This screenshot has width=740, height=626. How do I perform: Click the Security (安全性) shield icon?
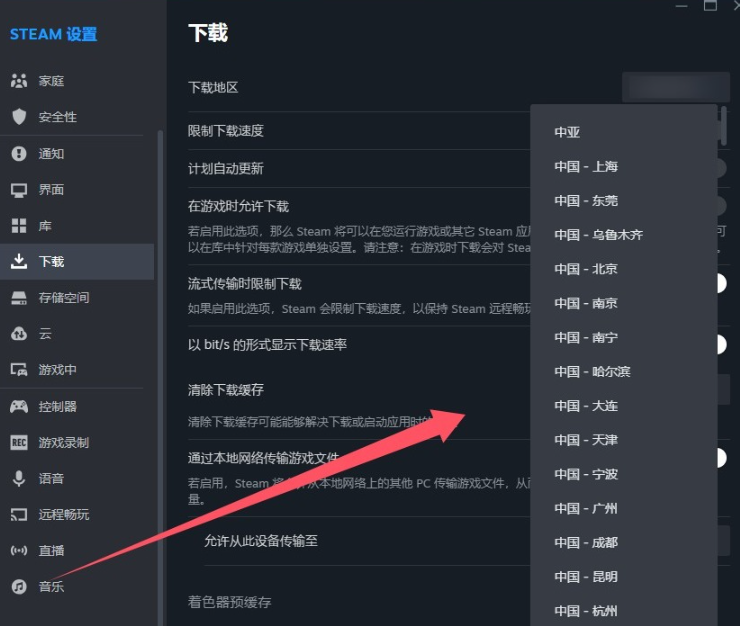pyautogui.click(x=19, y=117)
